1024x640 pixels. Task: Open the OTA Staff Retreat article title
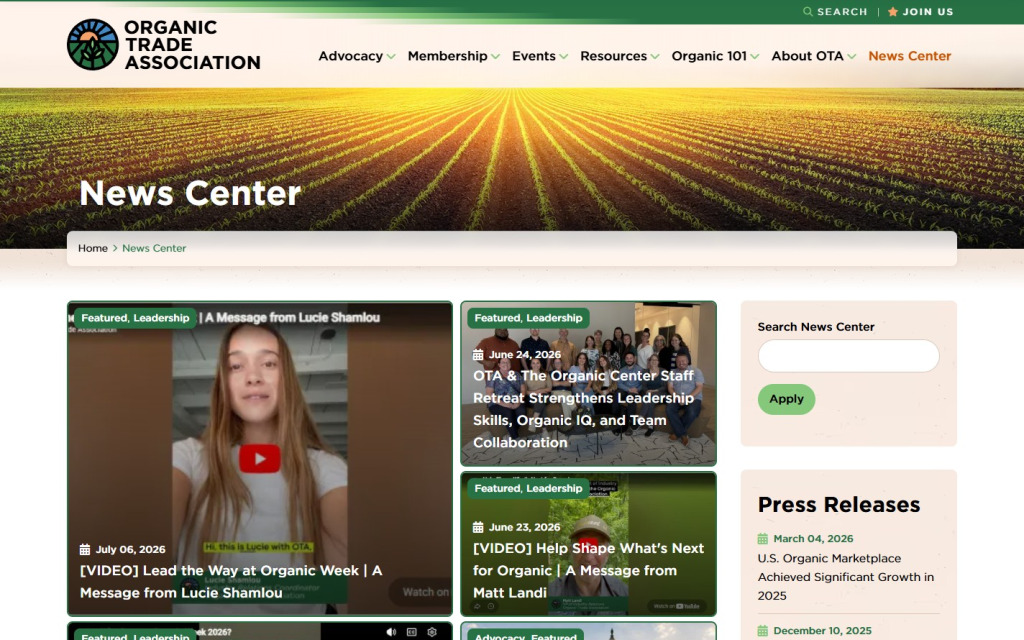[583, 409]
